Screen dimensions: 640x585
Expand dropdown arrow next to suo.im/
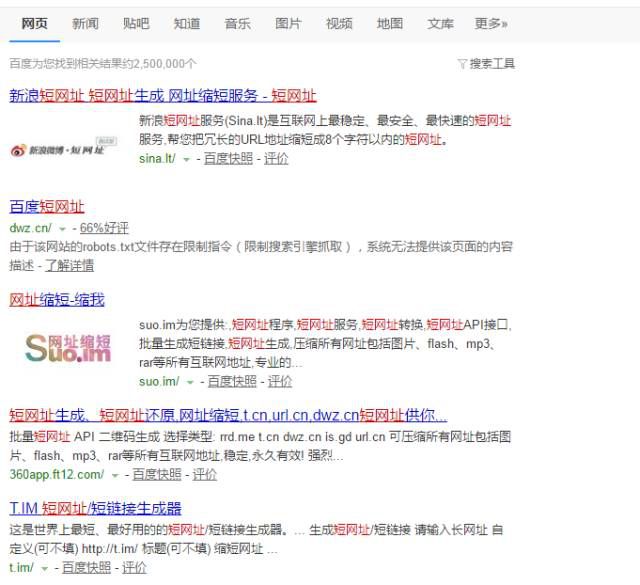[190, 382]
